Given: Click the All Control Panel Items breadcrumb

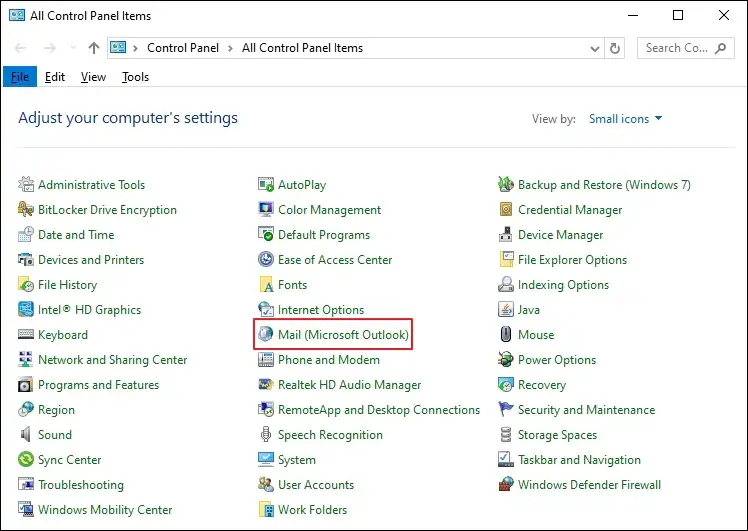Looking at the screenshot, I should pos(302,48).
